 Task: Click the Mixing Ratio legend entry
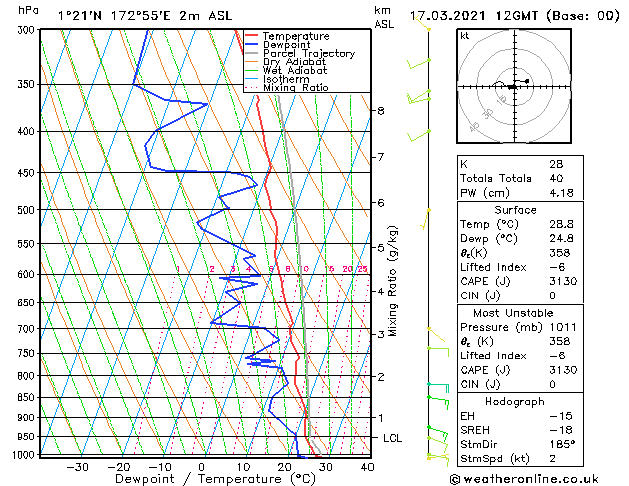coord(287,87)
